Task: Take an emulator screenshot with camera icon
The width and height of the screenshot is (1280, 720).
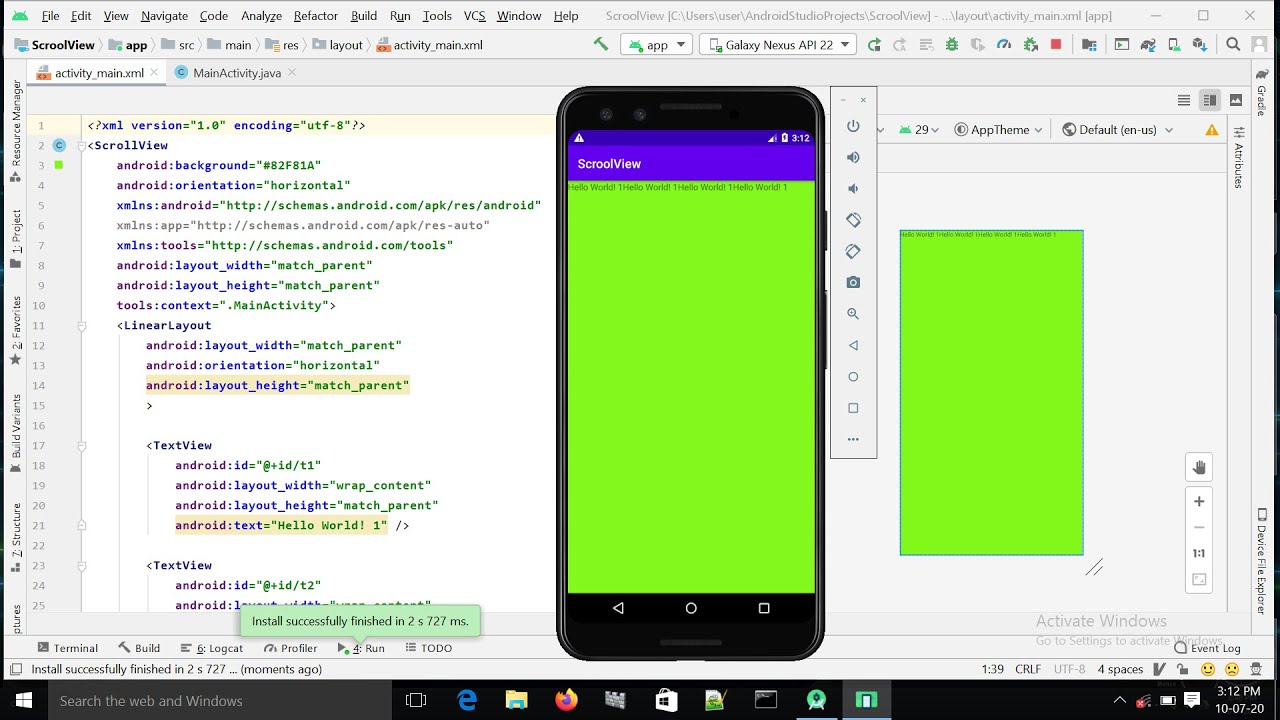Action: [853, 283]
